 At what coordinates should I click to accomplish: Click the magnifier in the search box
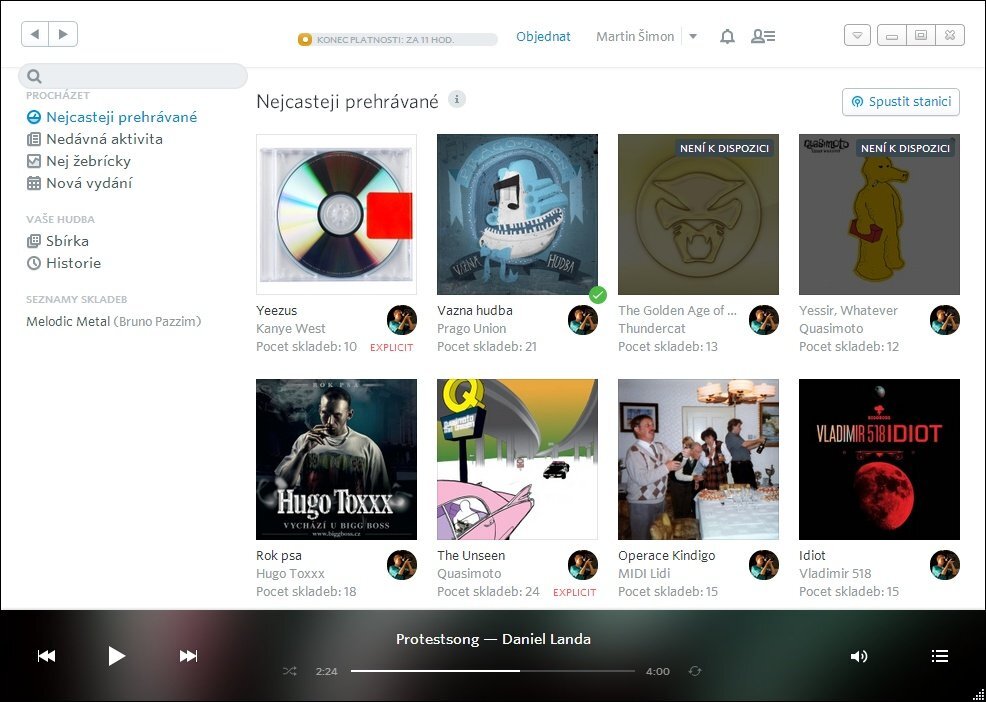(x=34, y=76)
